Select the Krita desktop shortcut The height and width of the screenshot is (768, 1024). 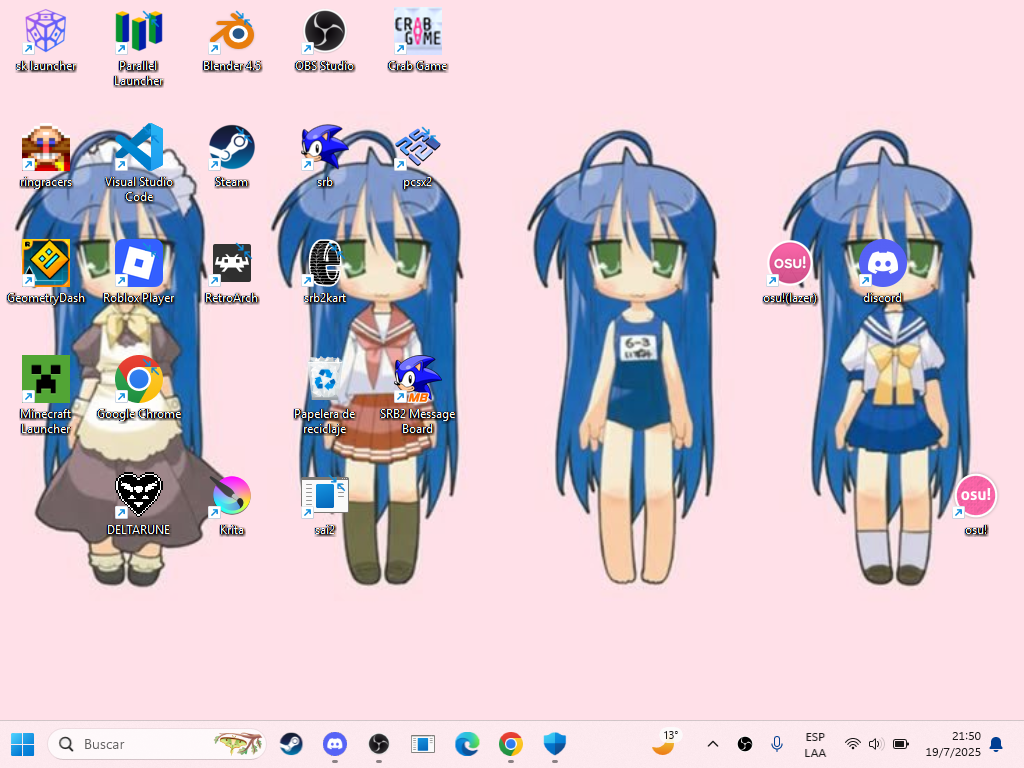pyautogui.click(x=232, y=504)
